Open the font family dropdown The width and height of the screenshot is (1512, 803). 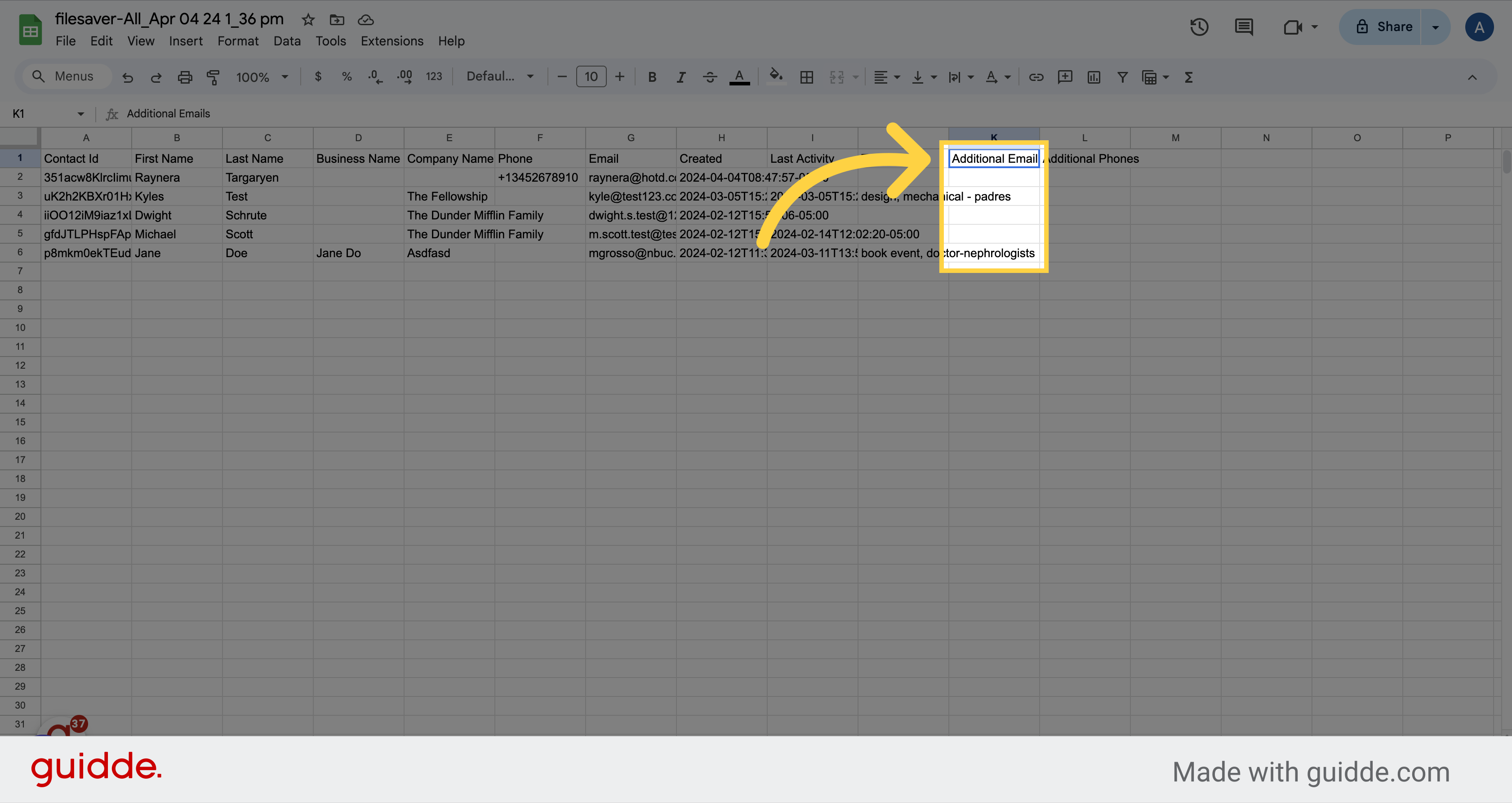(500, 77)
